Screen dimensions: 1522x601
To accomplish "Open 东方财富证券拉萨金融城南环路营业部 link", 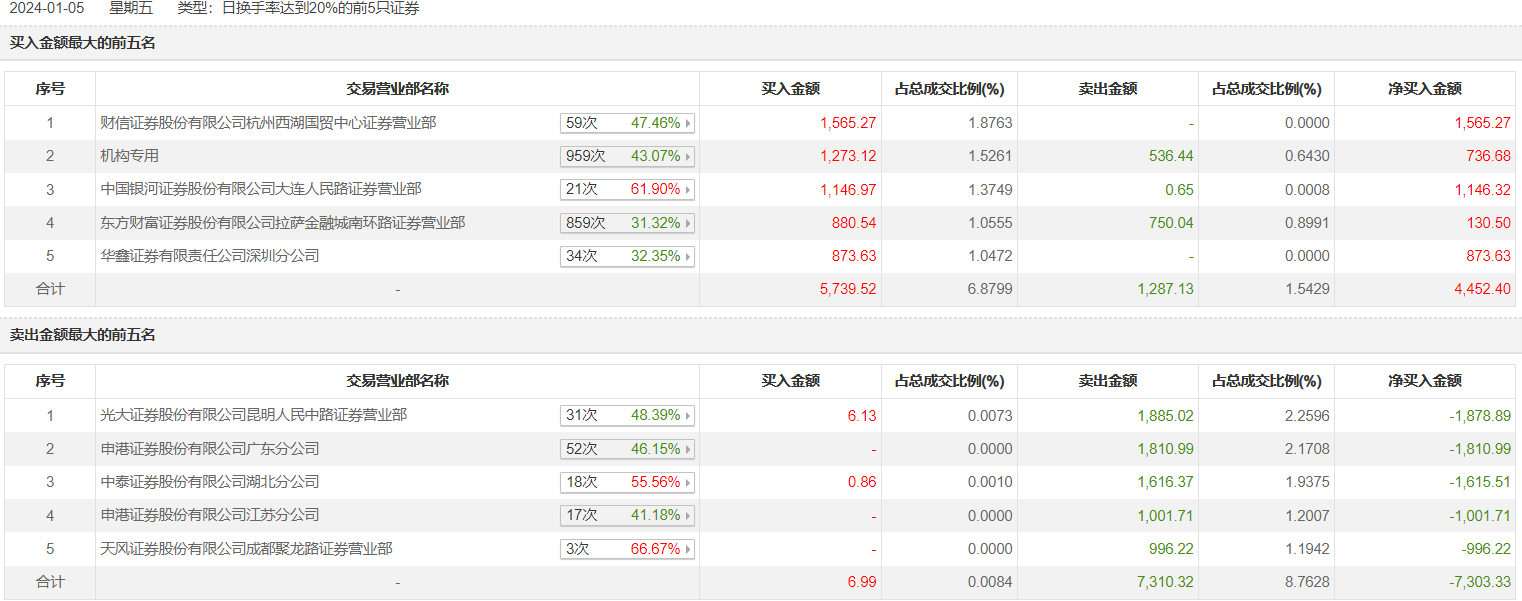I will pyautogui.click(x=283, y=223).
